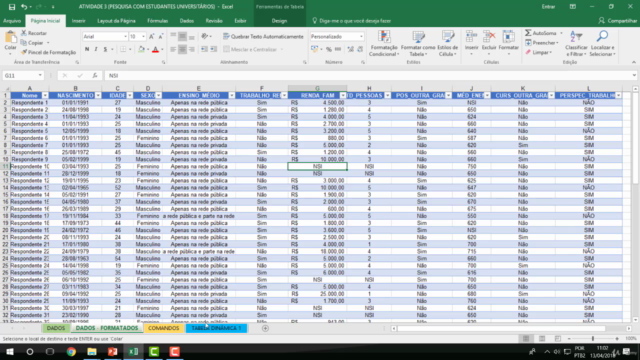Image resolution: width=640 pixels, height=360 pixels.
Task: Open TABELA DINÂMICA 1 sheet
Action: coord(216,328)
